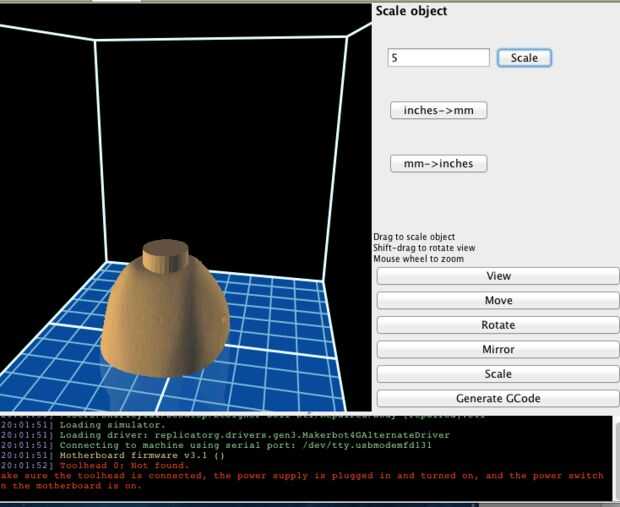
Task: Convert model with inches->mm button
Action: [x=439, y=110]
